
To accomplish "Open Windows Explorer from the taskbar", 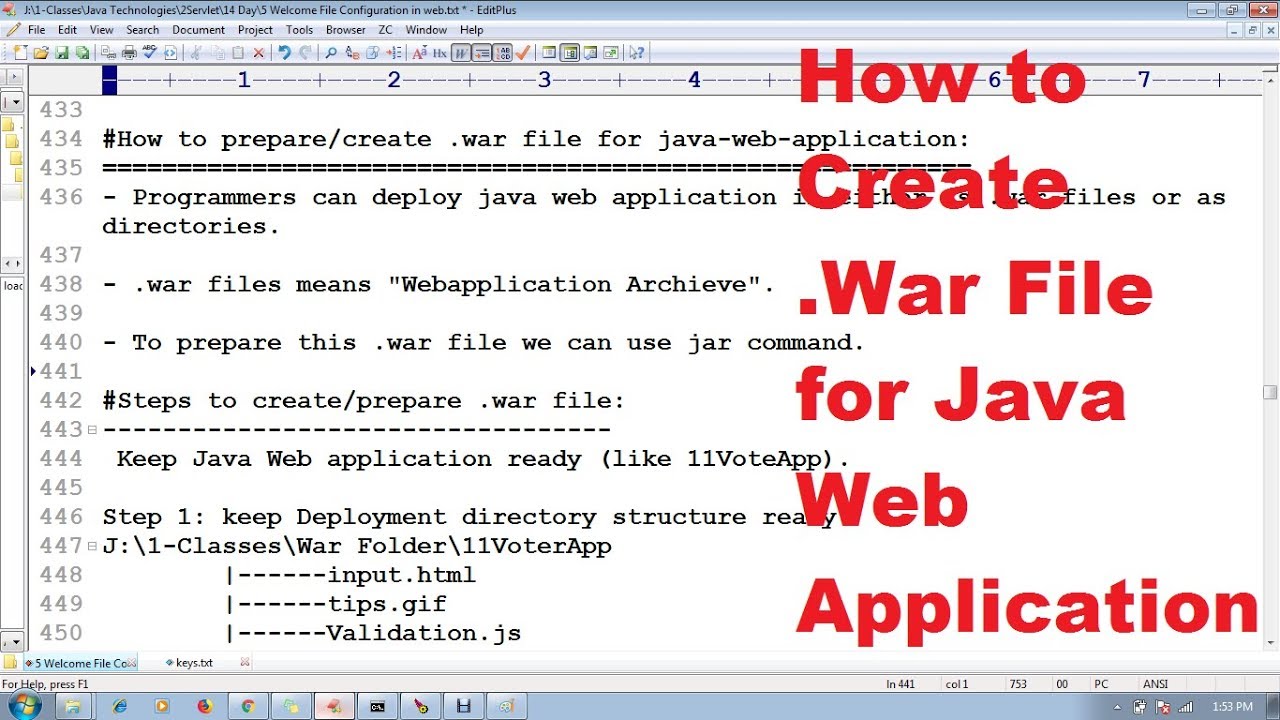I will [x=73, y=706].
